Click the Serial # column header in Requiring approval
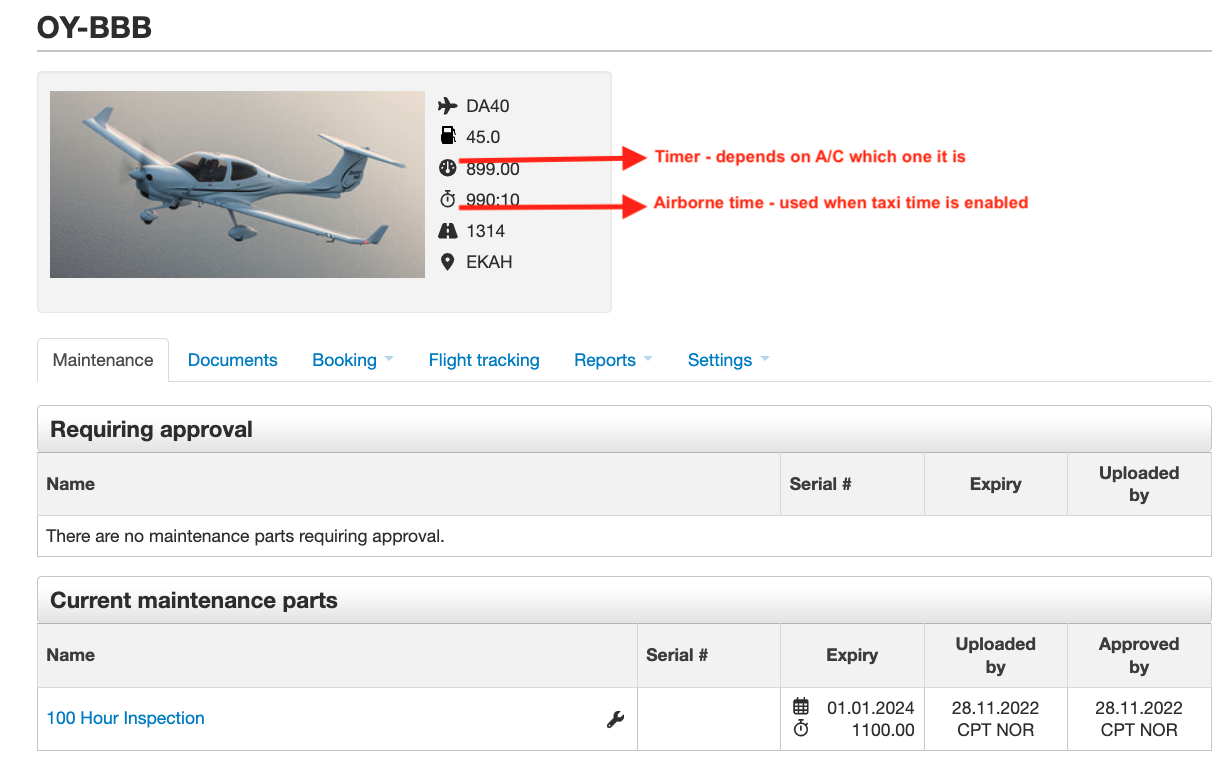The height and width of the screenshot is (765, 1231). [x=820, y=483]
